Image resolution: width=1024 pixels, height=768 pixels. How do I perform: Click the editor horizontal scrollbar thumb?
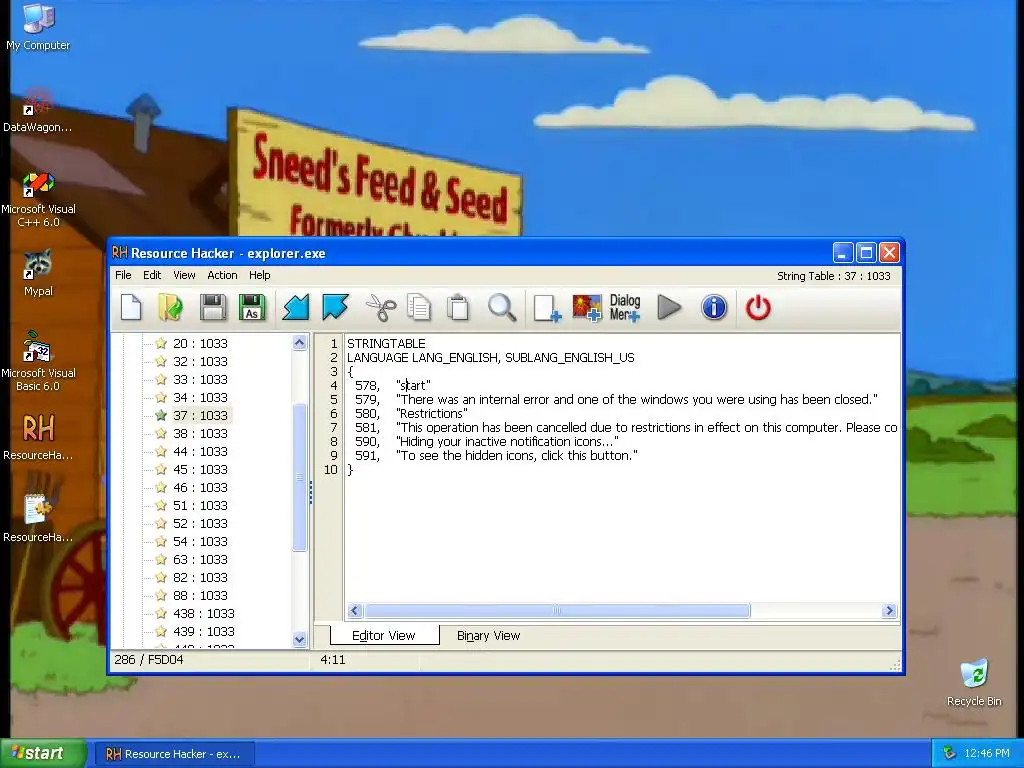pos(557,611)
